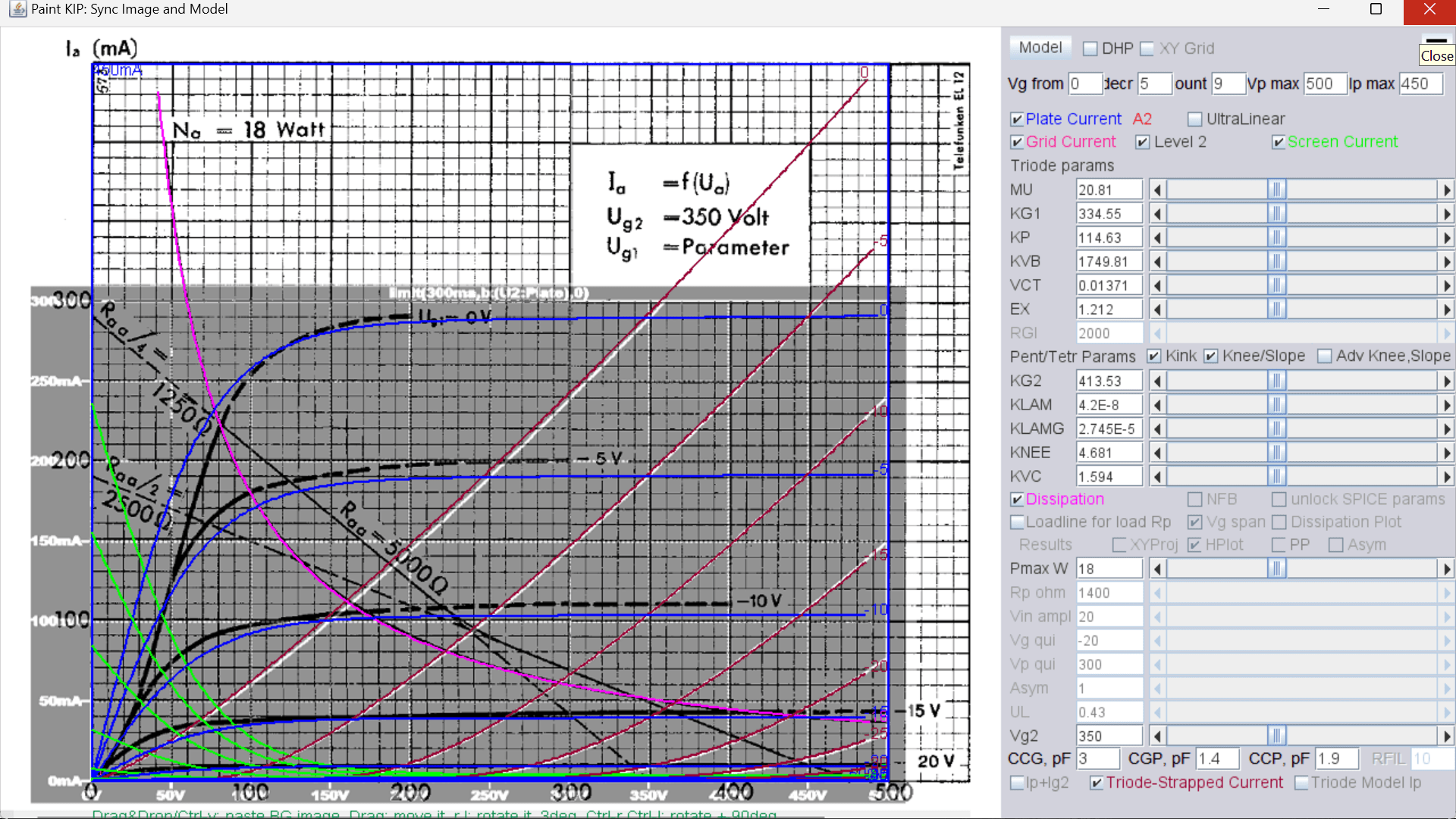Viewport: 1456px width, 819px height.
Task: Increase KP with right arrow
Action: [x=1446, y=237]
